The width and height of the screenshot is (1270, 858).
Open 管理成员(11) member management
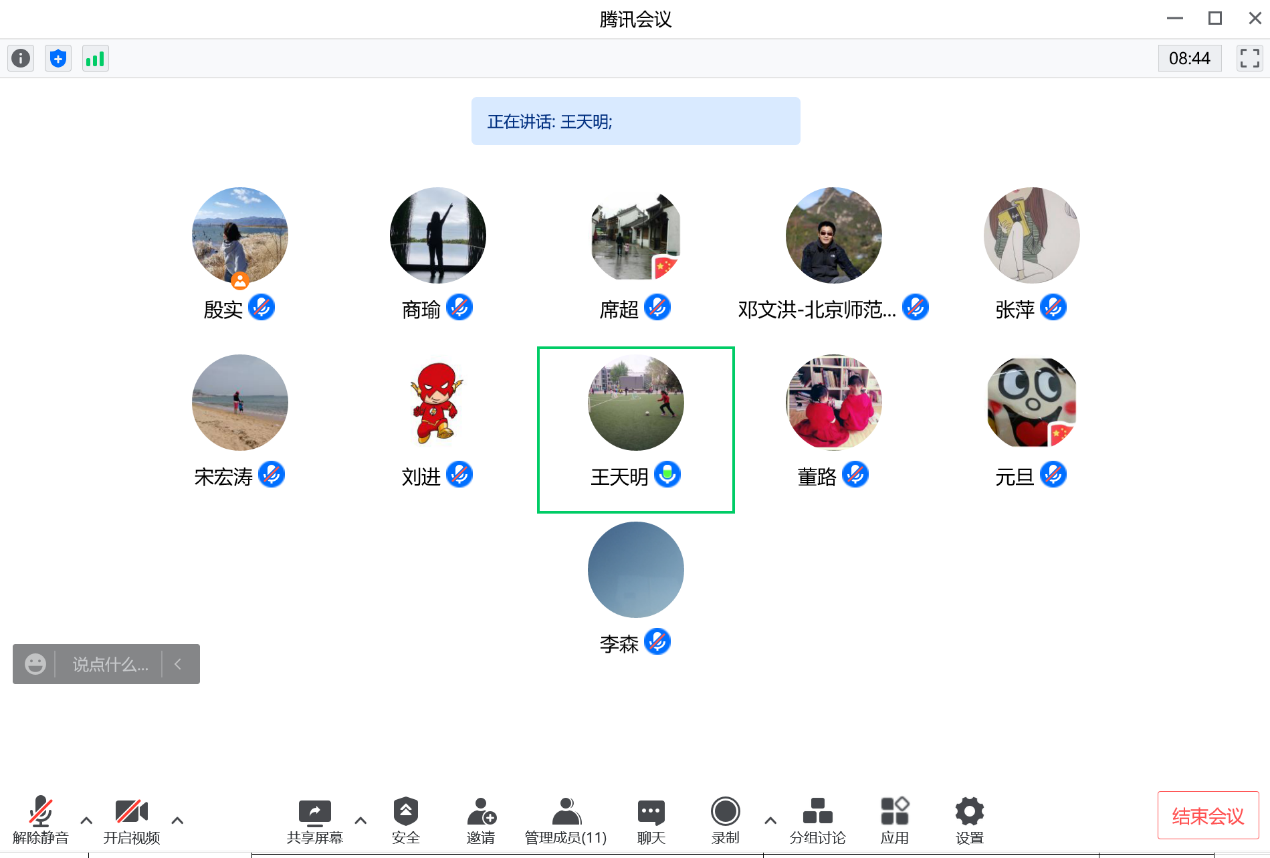(x=566, y=820)
